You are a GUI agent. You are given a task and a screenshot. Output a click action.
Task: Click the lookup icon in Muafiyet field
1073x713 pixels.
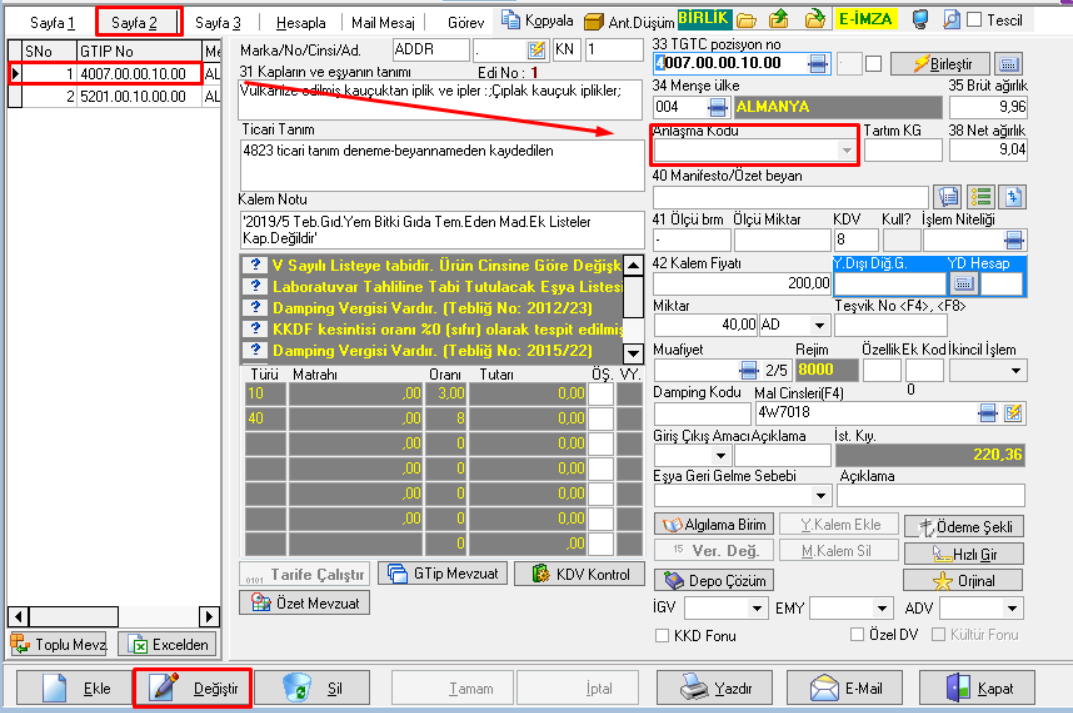(749, 370)
